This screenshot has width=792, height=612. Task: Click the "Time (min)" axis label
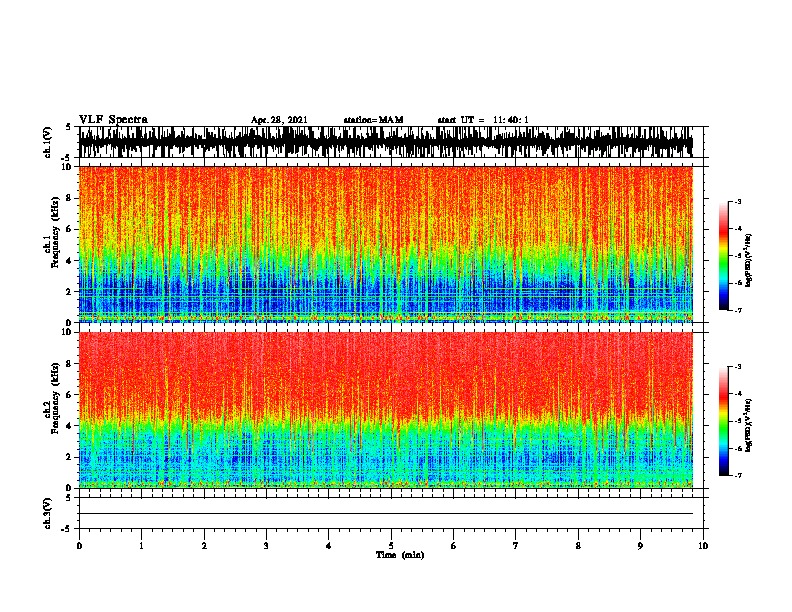pos(400,555)
